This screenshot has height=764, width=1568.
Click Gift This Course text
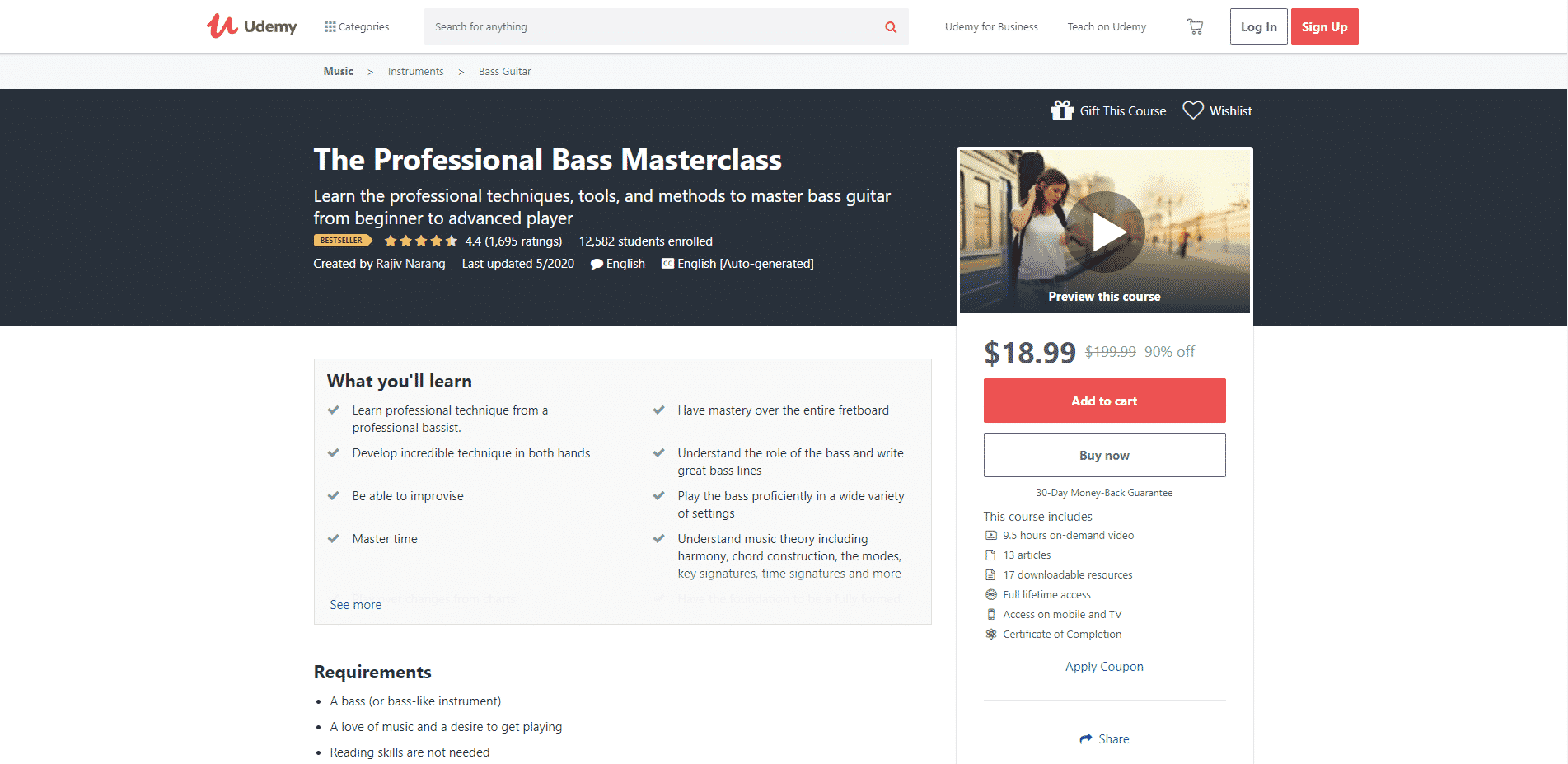pos(1123,110)
